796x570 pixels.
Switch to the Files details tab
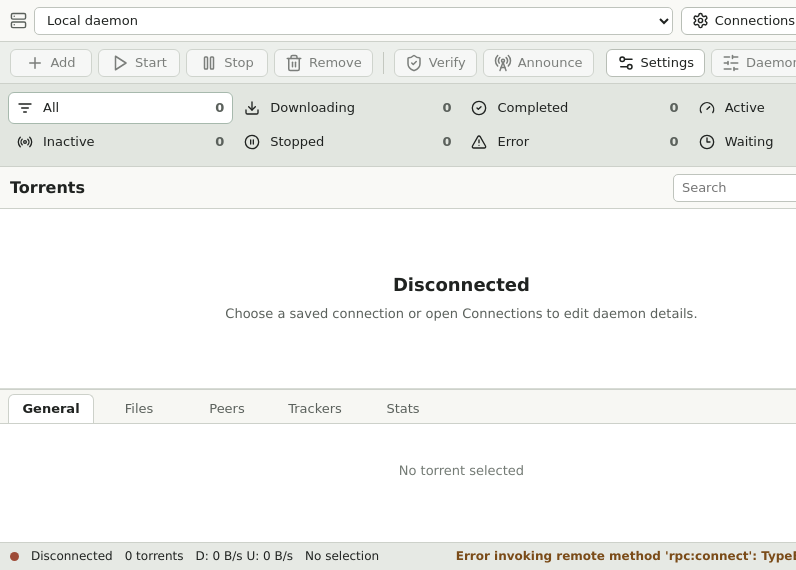139,409
